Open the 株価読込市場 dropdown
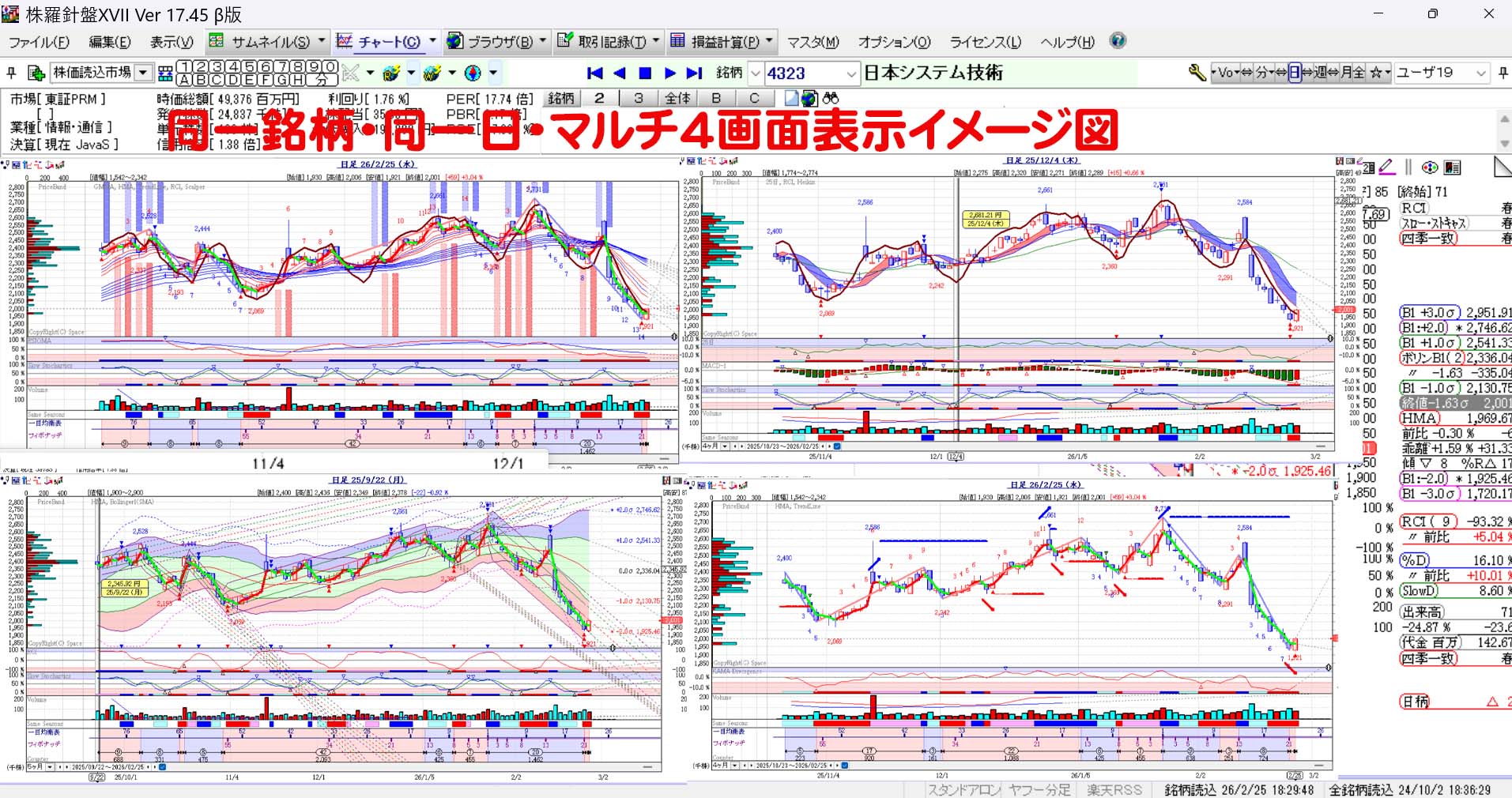 tap(143, 73)
